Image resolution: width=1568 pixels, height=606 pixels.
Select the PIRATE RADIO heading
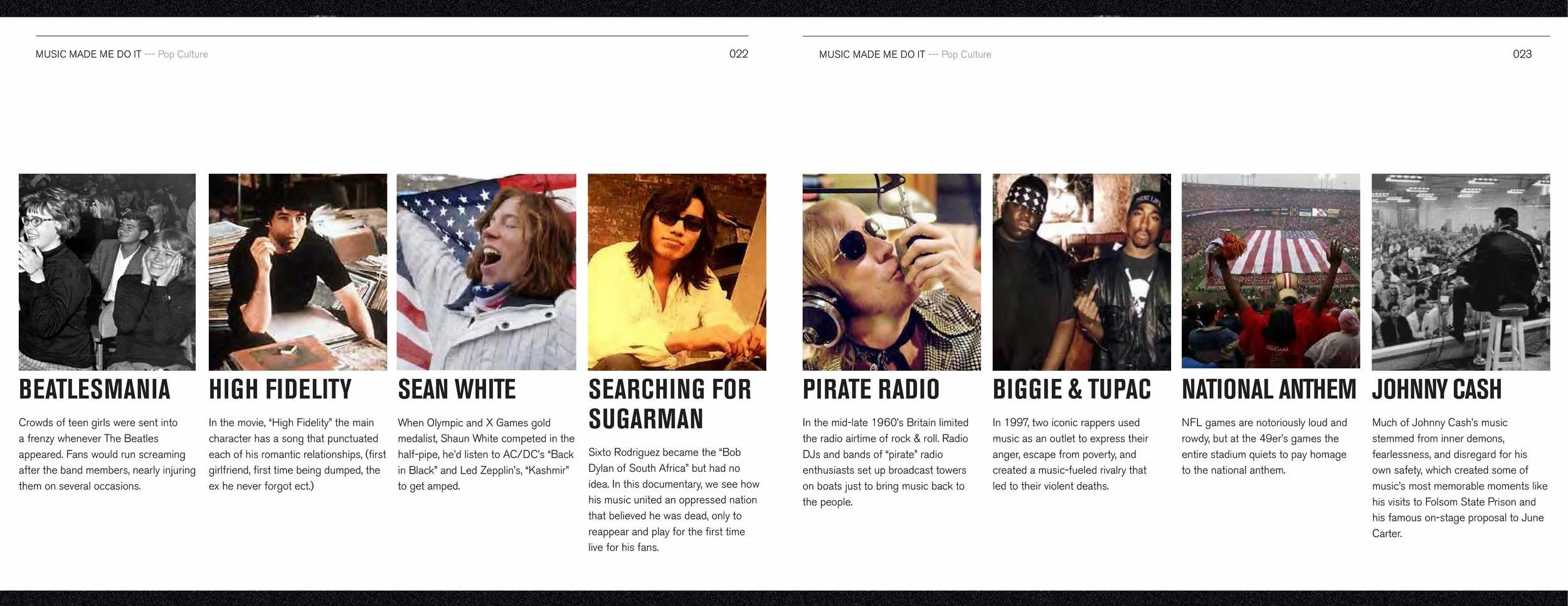coord(871,389)
